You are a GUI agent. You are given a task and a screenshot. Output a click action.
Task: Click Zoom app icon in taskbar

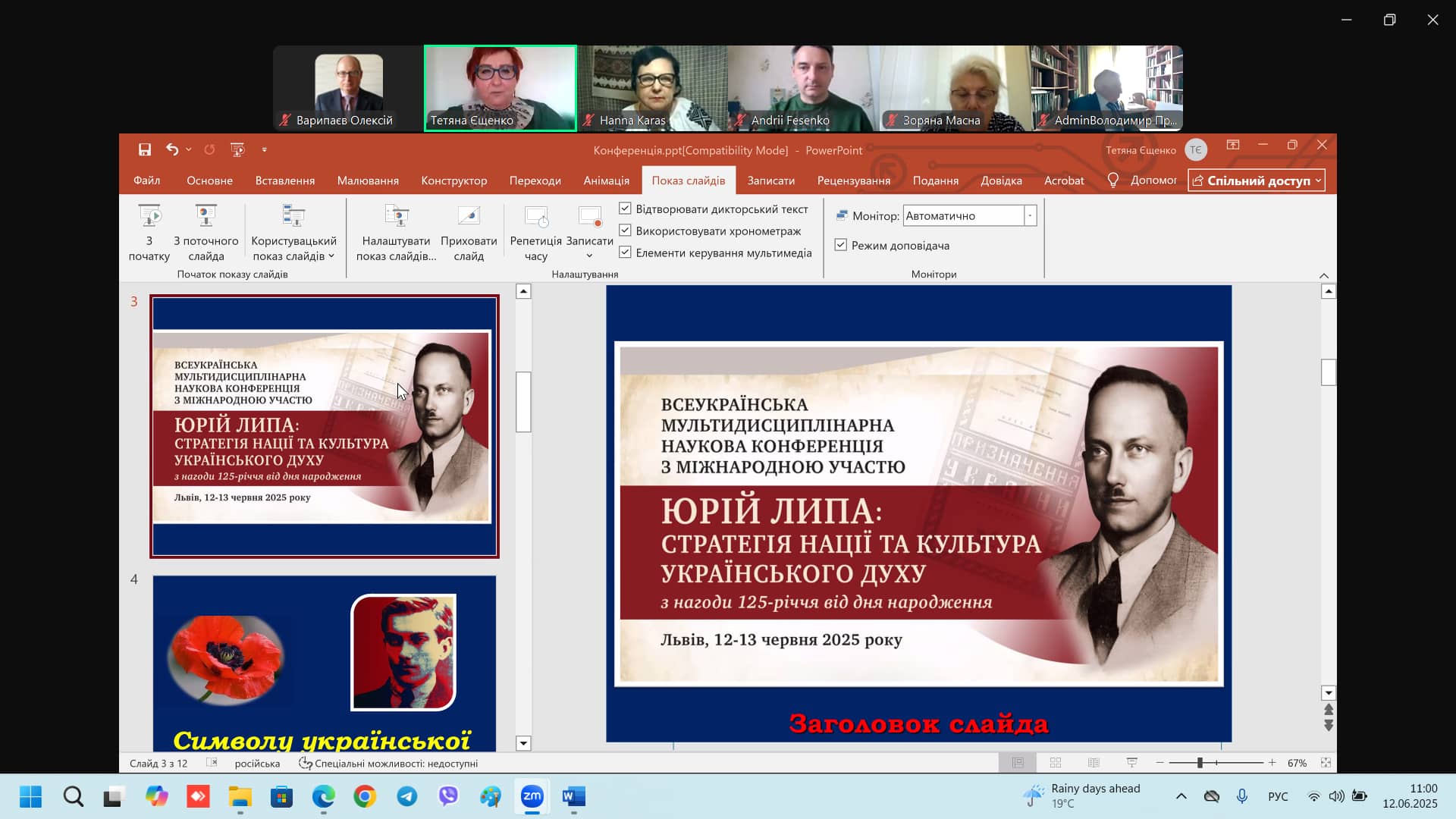pyautogui.click(x=532, y=796)
